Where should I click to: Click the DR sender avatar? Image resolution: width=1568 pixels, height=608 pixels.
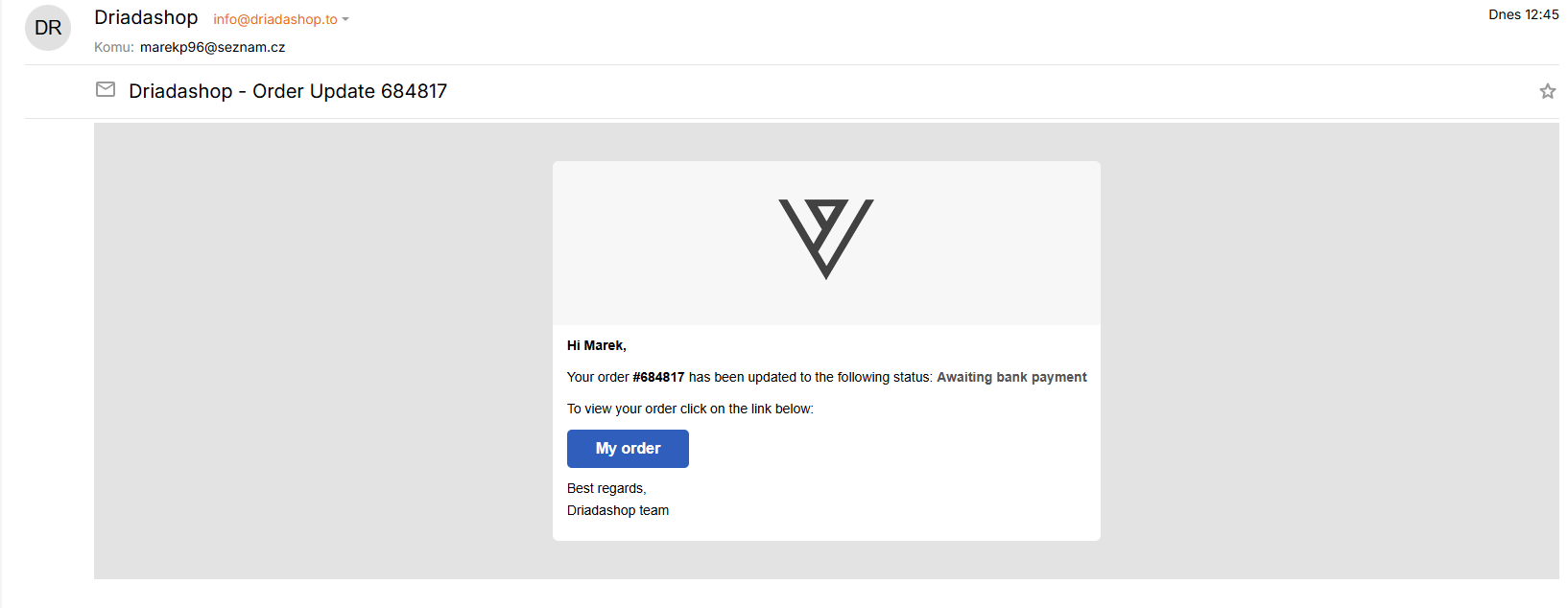click(48, 28)
